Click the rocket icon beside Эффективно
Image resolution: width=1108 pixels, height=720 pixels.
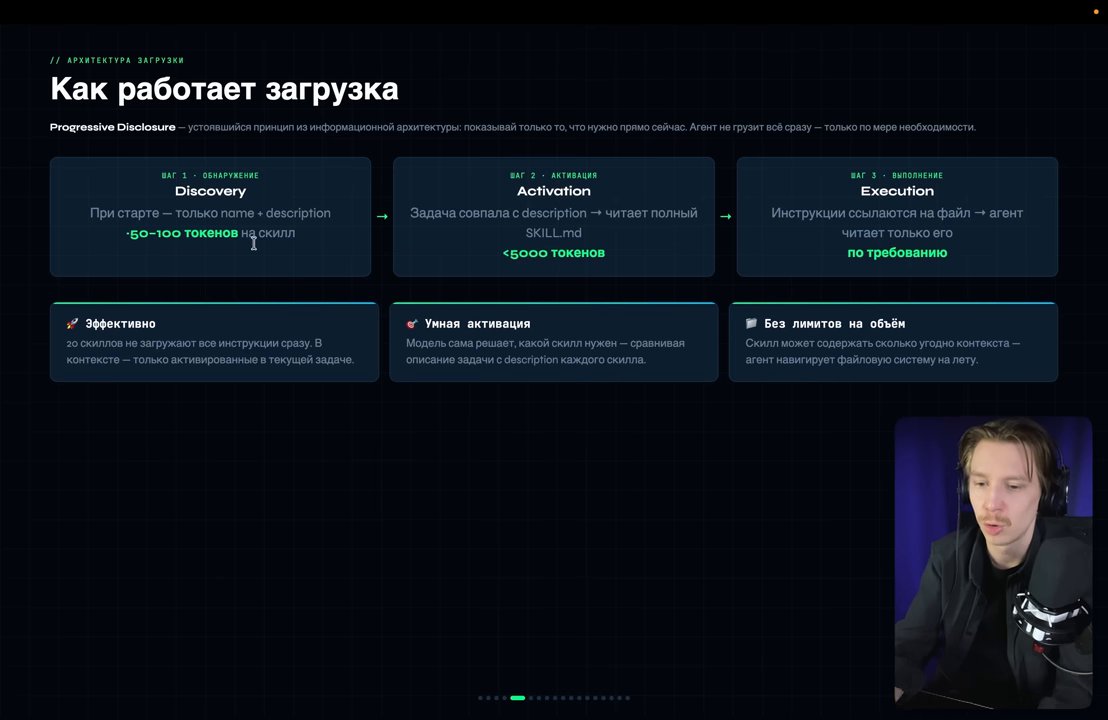[x=72, y=324]
